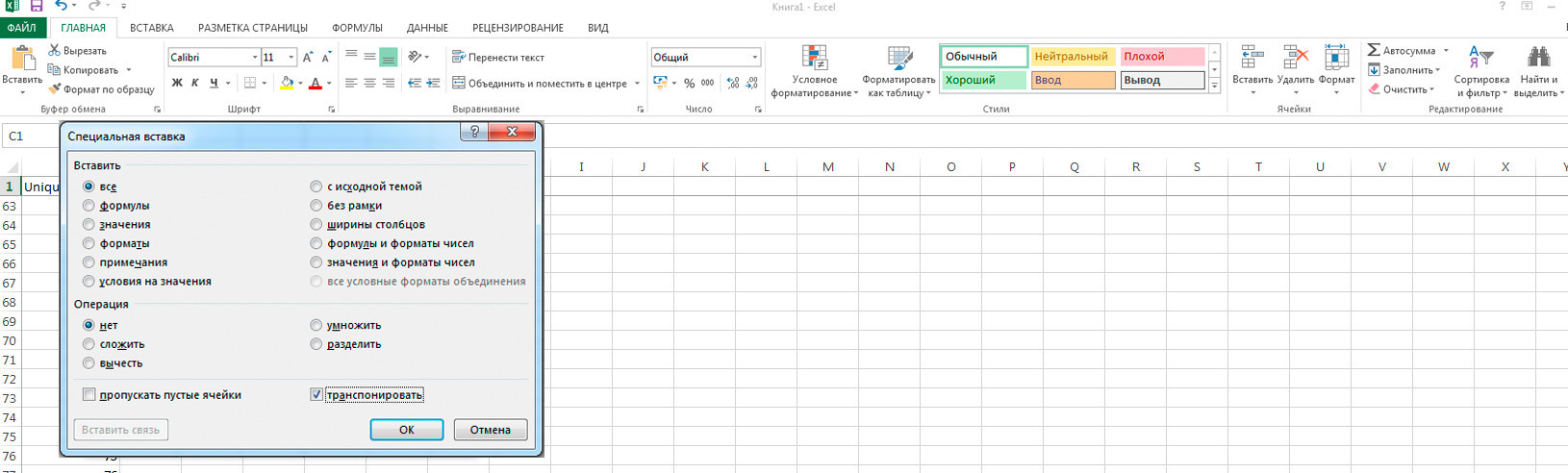1568x473 pixels.
Task: Disable the 'транспонировать' checkbox
Action: click(x=316, y=395)
